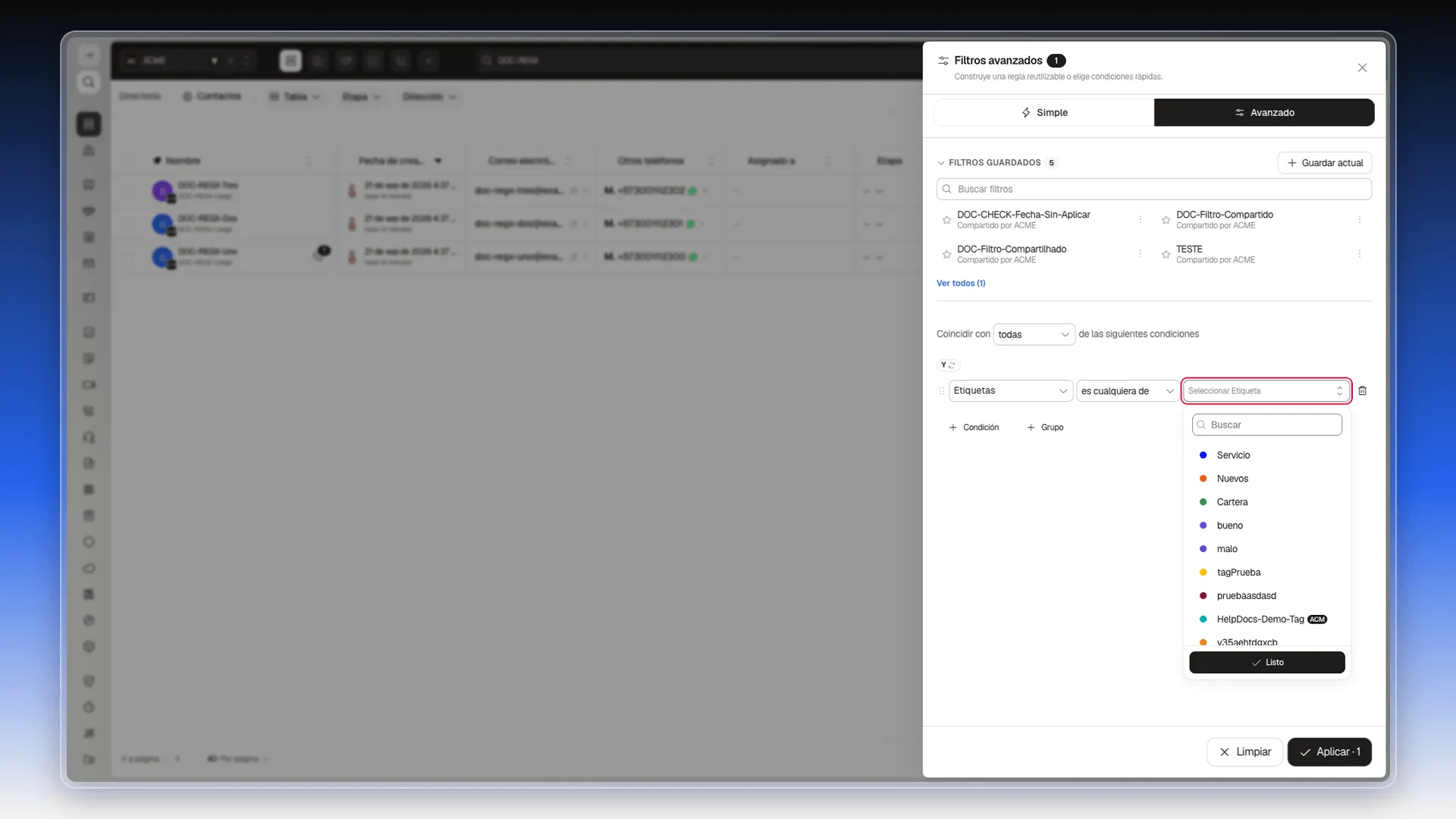The image size is (1456, 819).
Task: Open the Seleccionar Etiqueta dropdown
Action: click(1266, 391)
